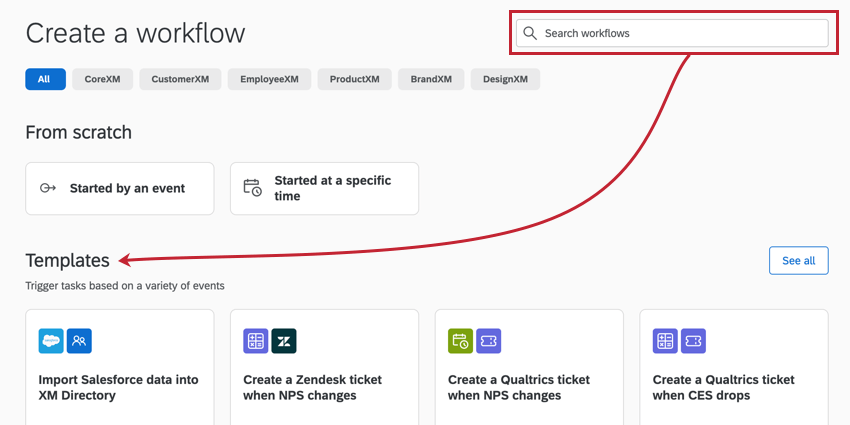This screenshot has height=425, width=850.
Task: Select the All filter tab
Action: point(45,80)
